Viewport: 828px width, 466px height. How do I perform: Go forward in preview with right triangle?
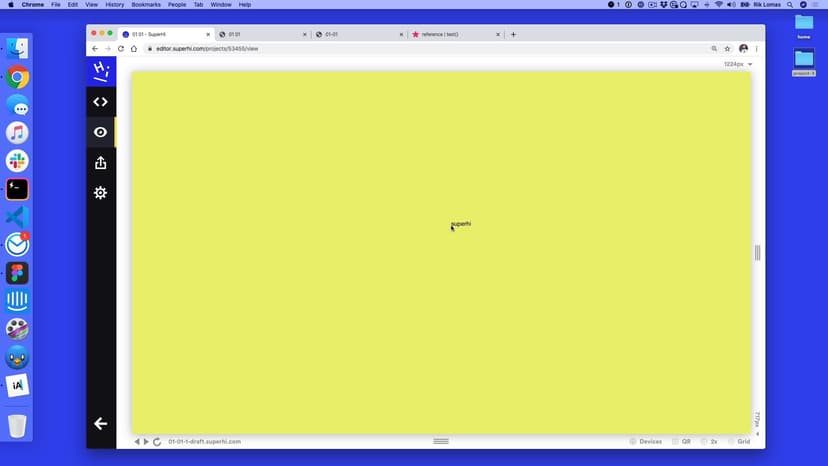click(147, 441)
